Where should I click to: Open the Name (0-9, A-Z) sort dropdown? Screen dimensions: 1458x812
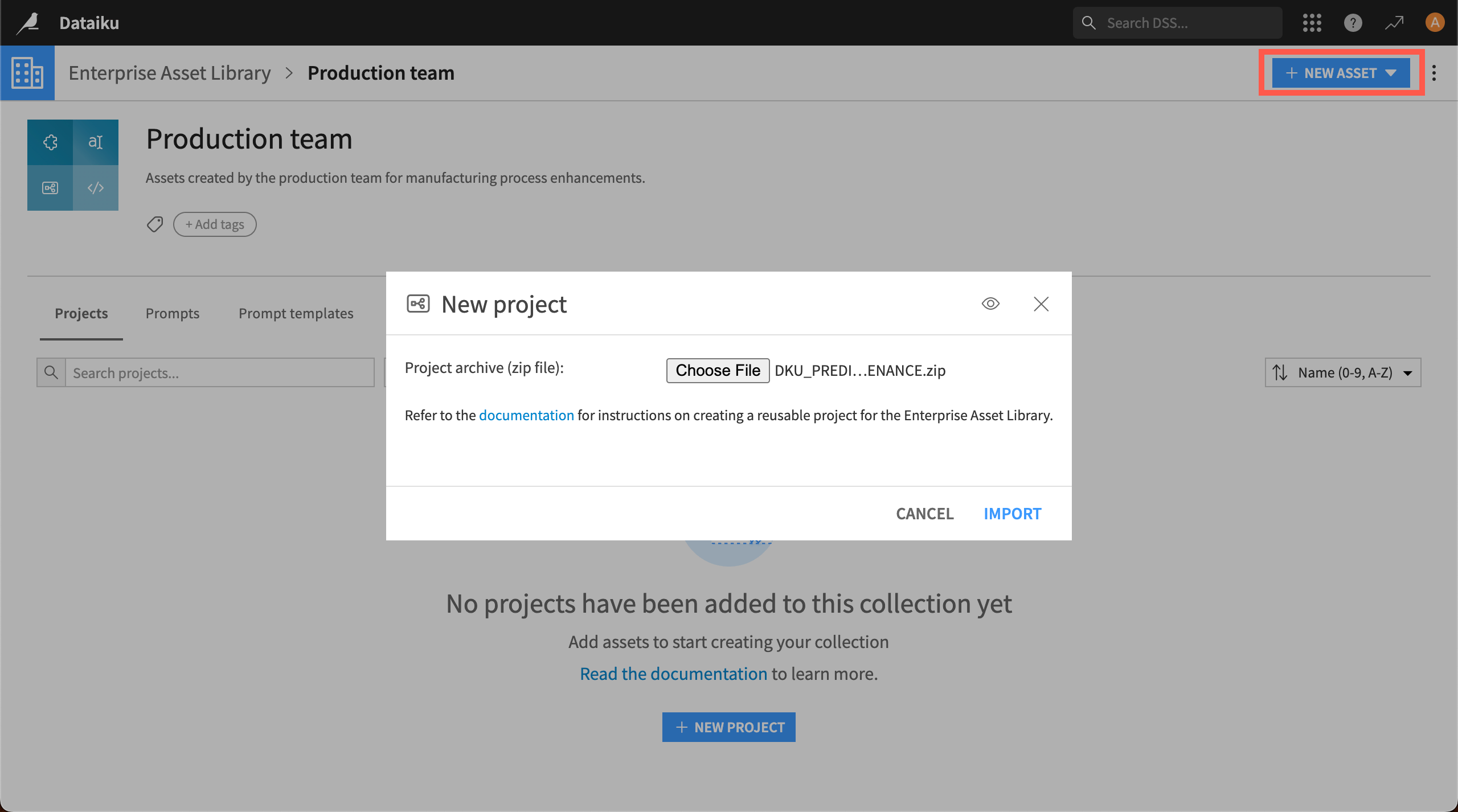point(1344,372)
